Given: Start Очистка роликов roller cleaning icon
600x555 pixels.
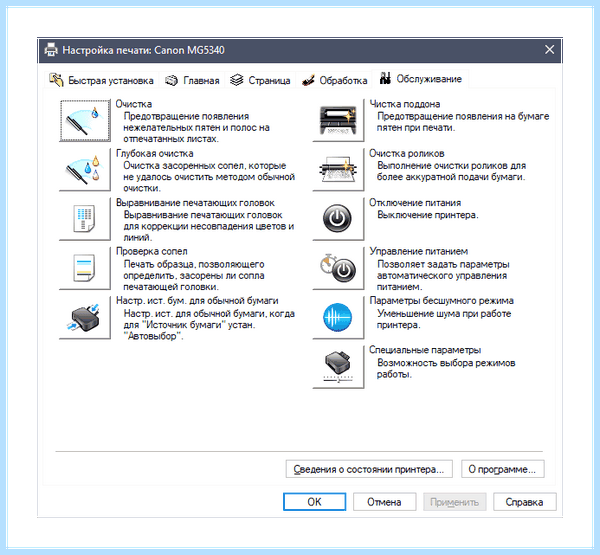Looking at the screenshot, I should click(338, 170).
